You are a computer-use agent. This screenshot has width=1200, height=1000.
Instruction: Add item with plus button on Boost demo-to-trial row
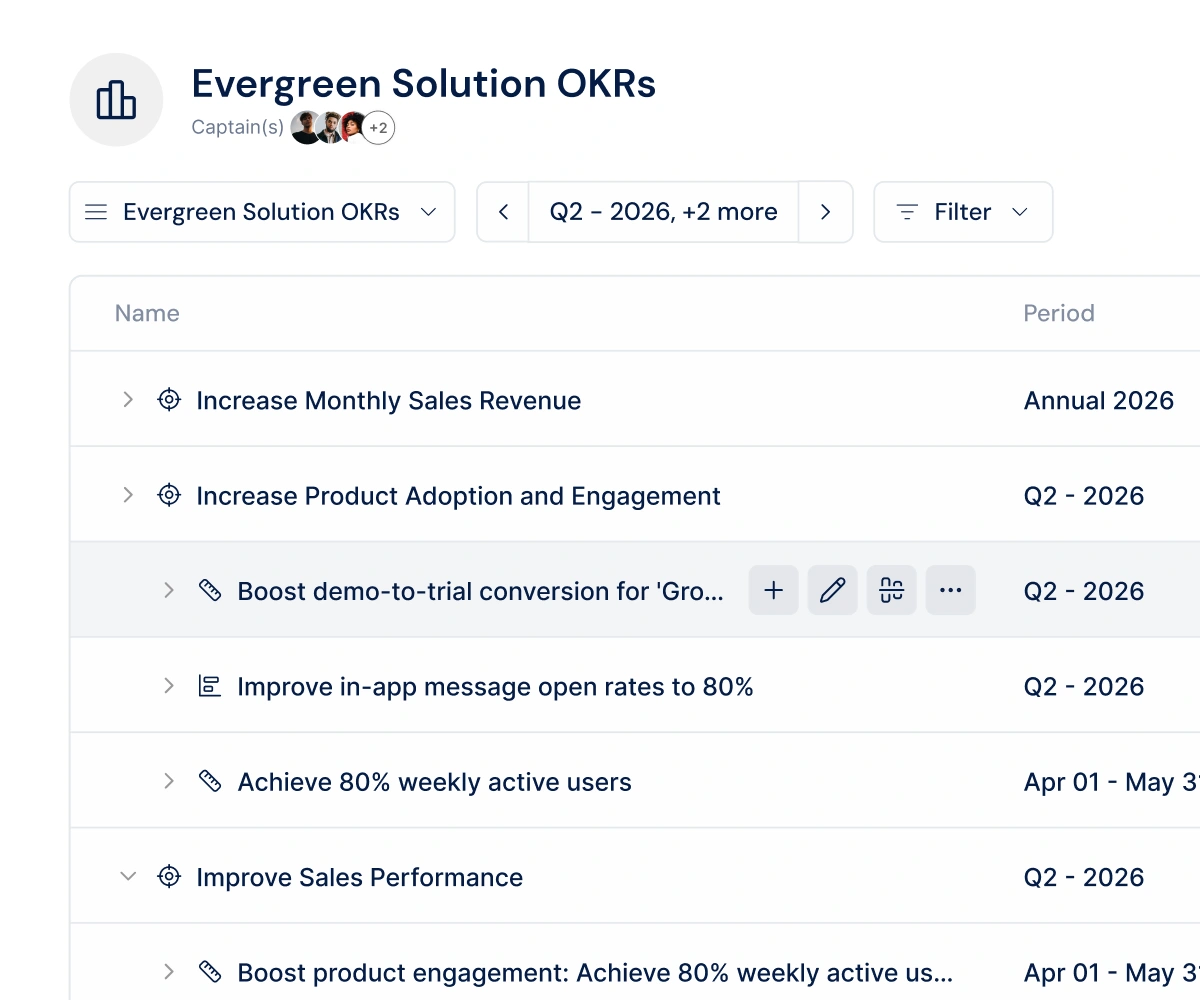(774, 590)
